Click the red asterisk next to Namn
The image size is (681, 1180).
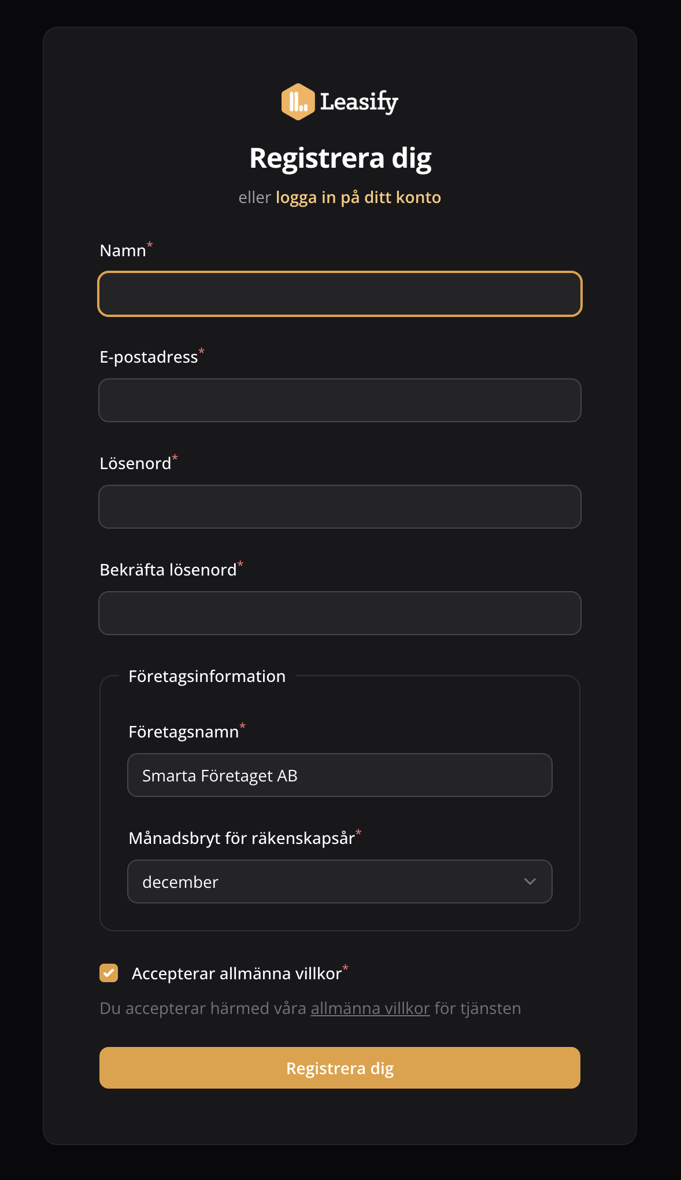[x=151, y=243]
